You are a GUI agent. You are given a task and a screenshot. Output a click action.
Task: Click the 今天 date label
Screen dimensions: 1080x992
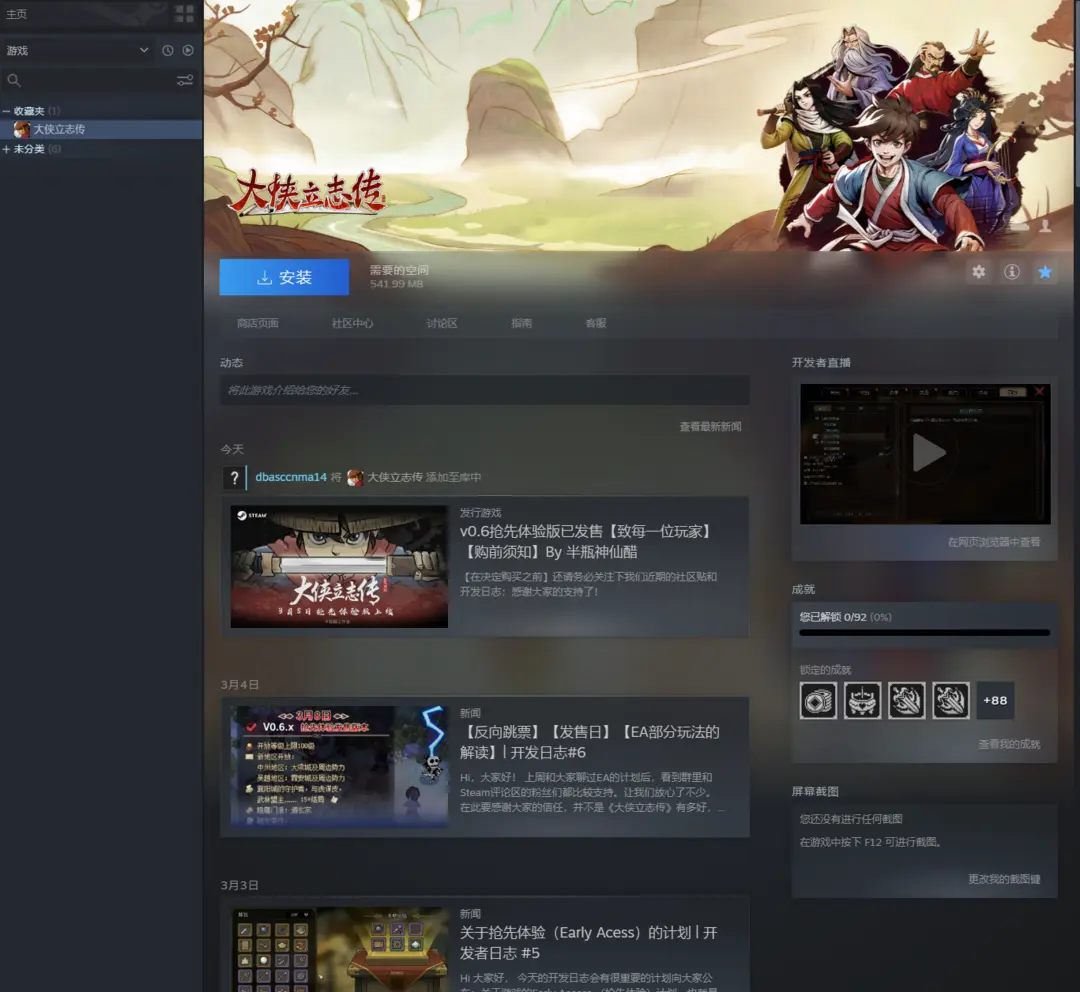tap(232, 449)
